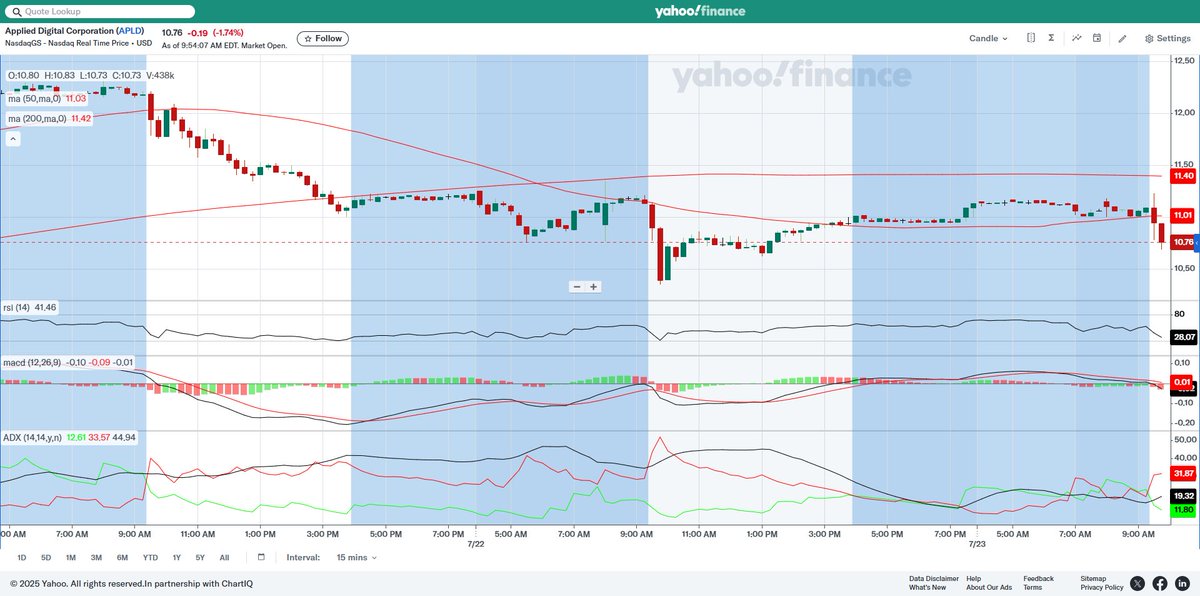The image size is (1200, 596).
Task: Open the custom date range calendar icon
Action: (x=261, y=557)
